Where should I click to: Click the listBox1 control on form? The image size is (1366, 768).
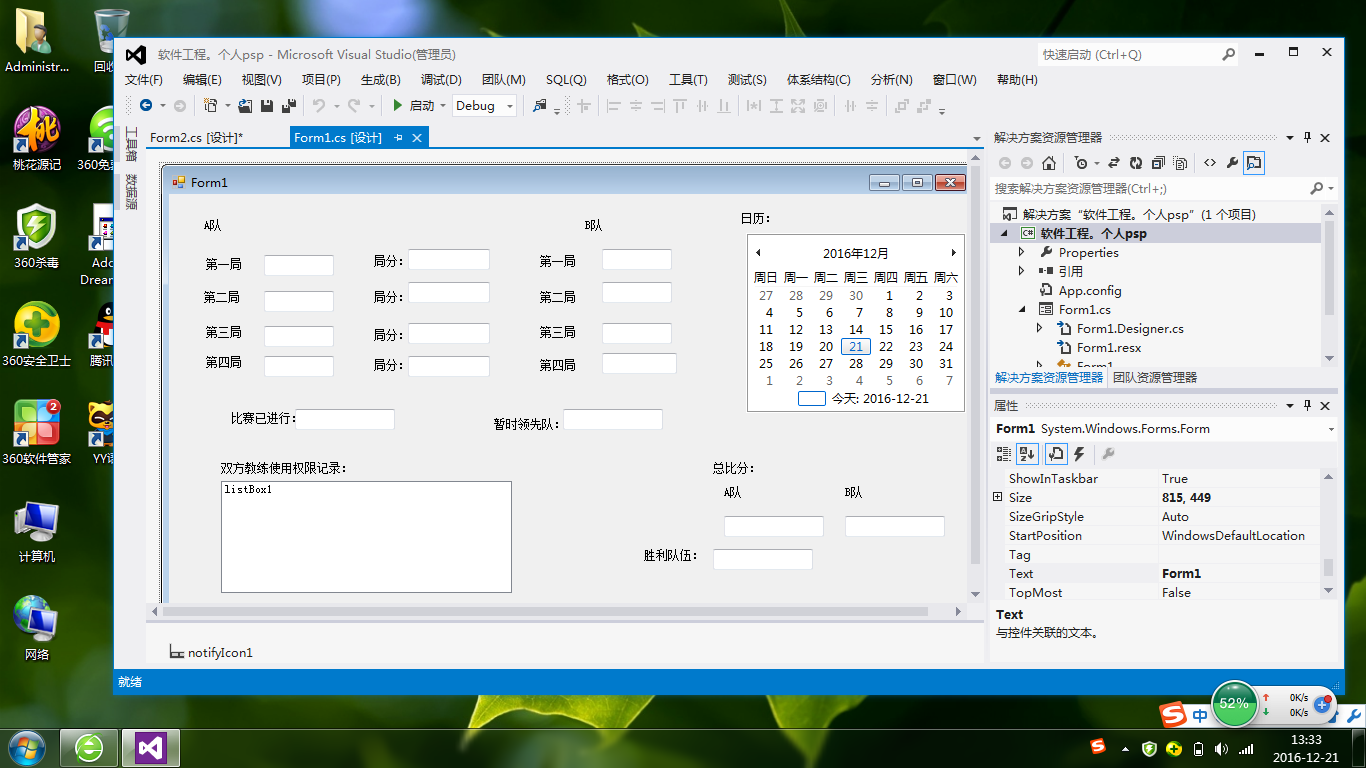click(x=366, y=537)
